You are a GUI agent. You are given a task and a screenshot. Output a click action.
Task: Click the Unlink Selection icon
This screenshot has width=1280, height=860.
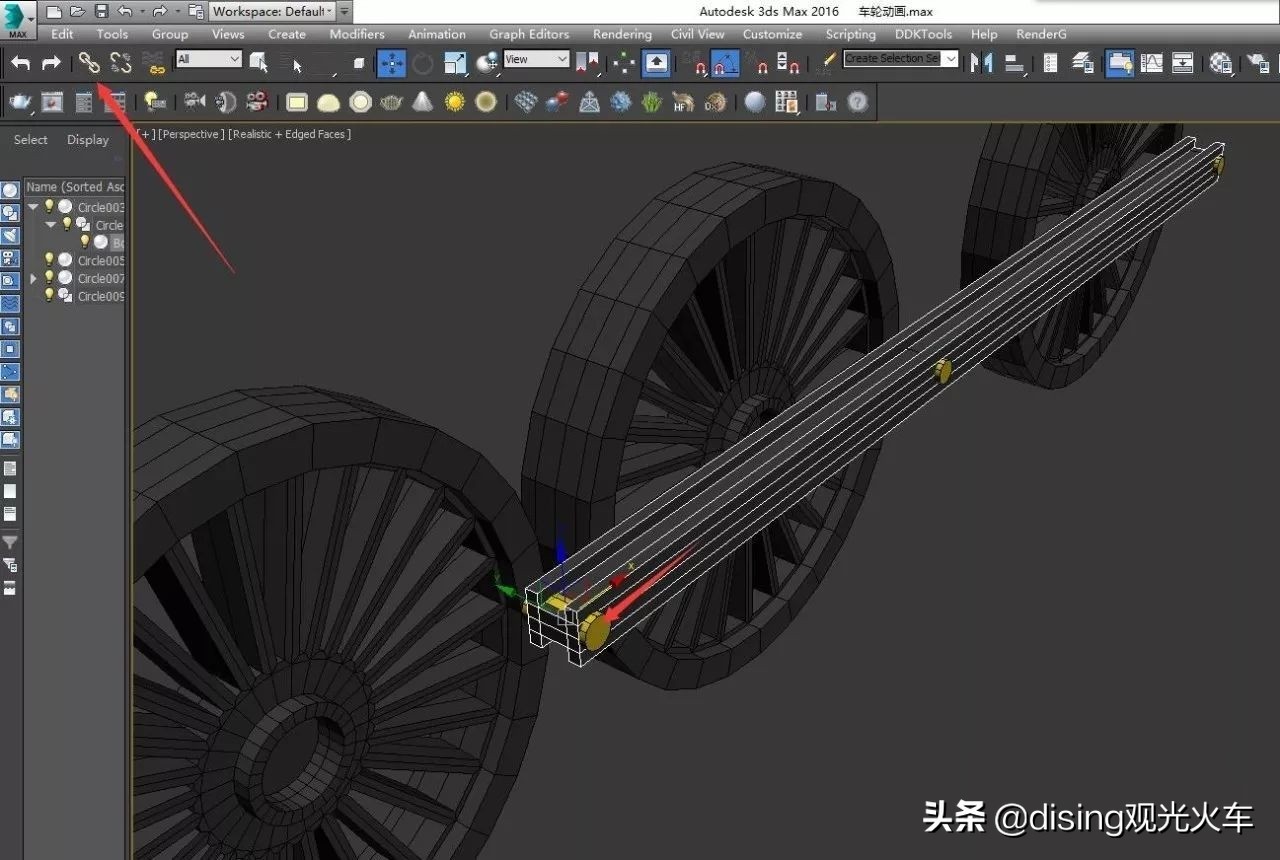coord(120,60)
